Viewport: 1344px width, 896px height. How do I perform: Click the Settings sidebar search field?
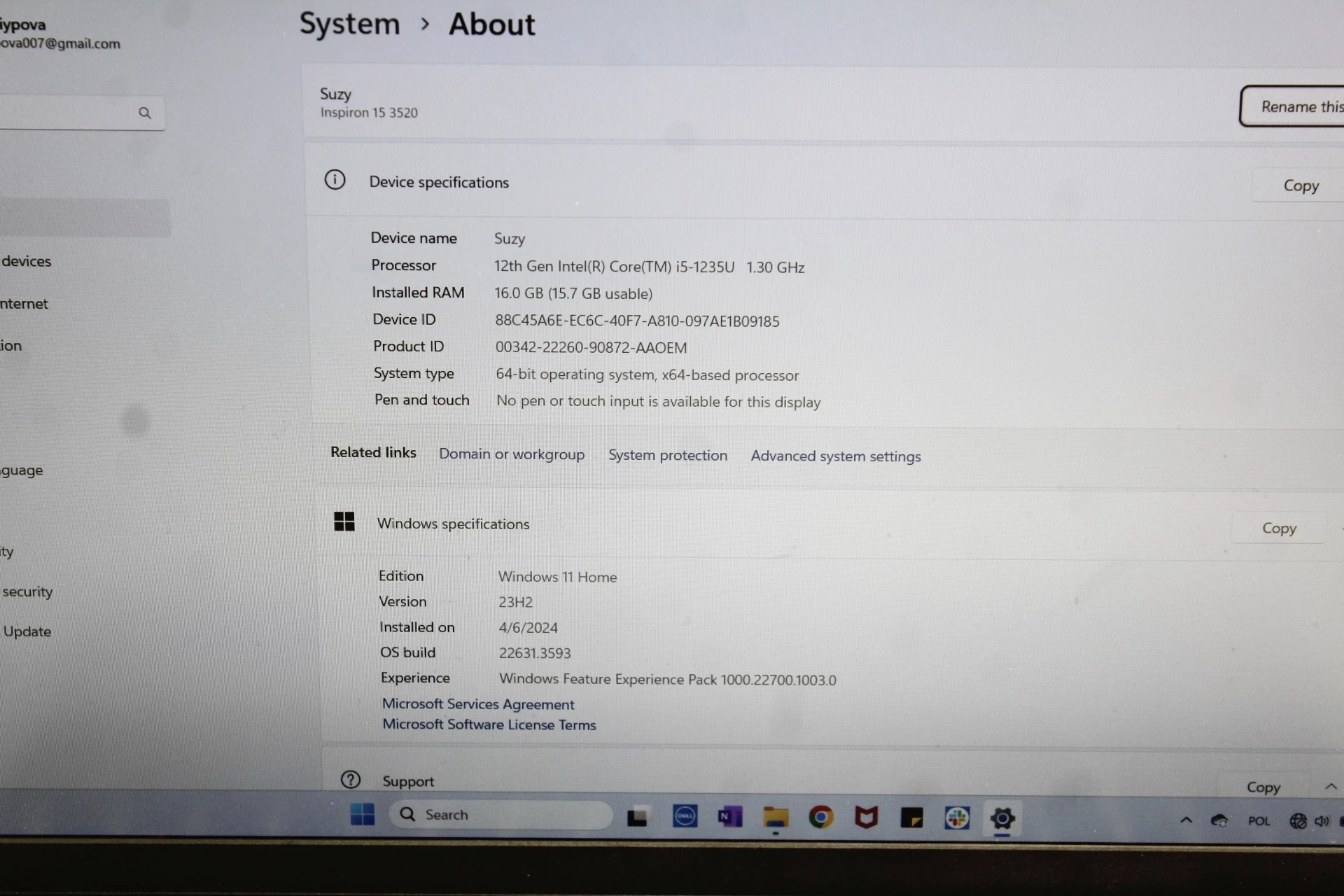click(82, 113)
